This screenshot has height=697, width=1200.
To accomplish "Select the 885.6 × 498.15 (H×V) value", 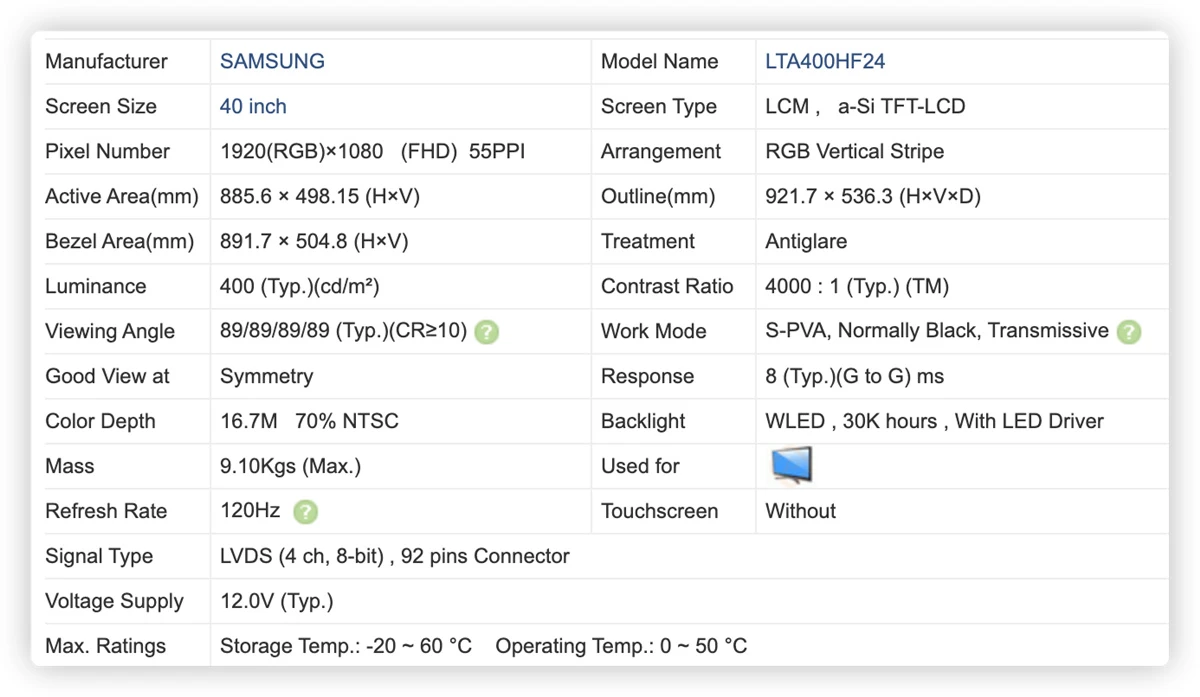I will click(320, 196).
